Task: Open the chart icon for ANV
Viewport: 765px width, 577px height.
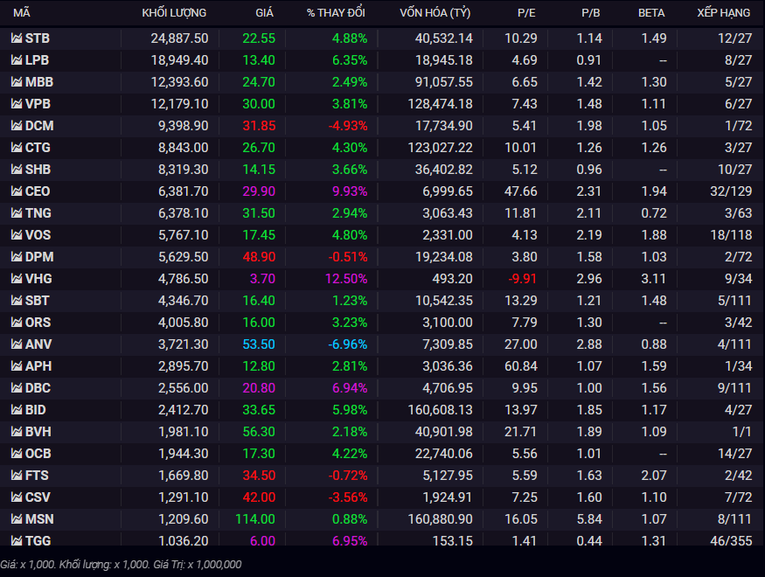Action: click(17, 344)
